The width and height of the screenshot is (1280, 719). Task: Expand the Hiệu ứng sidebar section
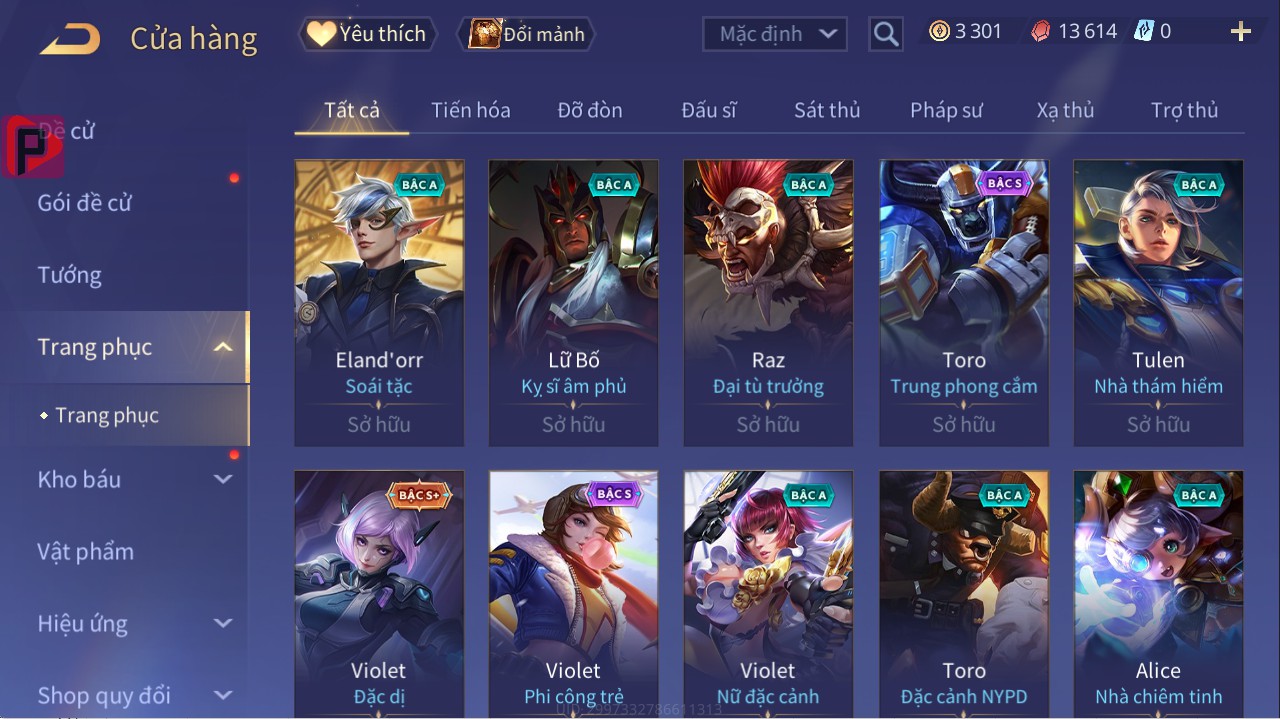coord(223,623)
